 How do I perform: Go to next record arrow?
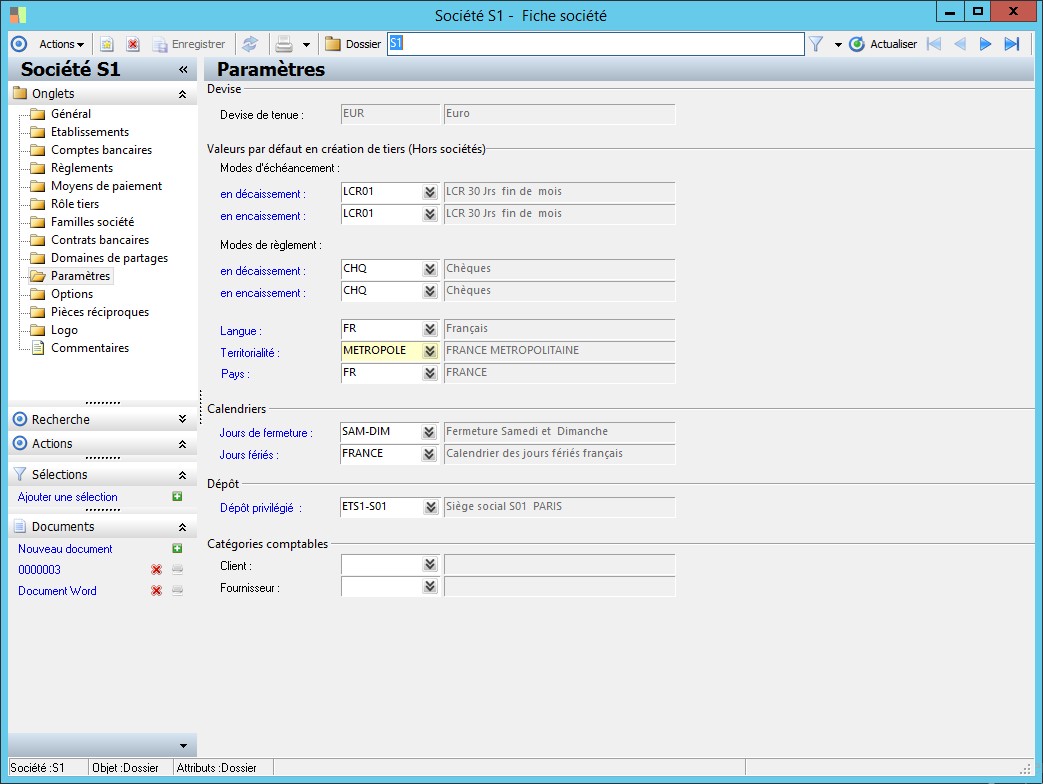pos(985,44)
